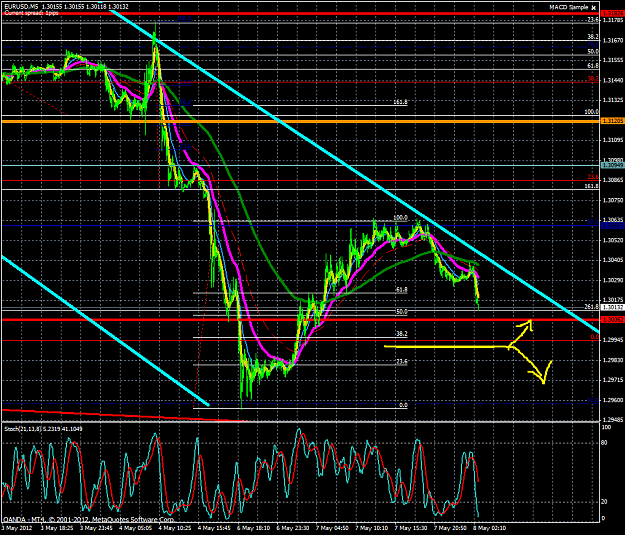Click the 100 level on Stochastic scale
Viewport: 625px width, 535px height.
coord(606,427)
